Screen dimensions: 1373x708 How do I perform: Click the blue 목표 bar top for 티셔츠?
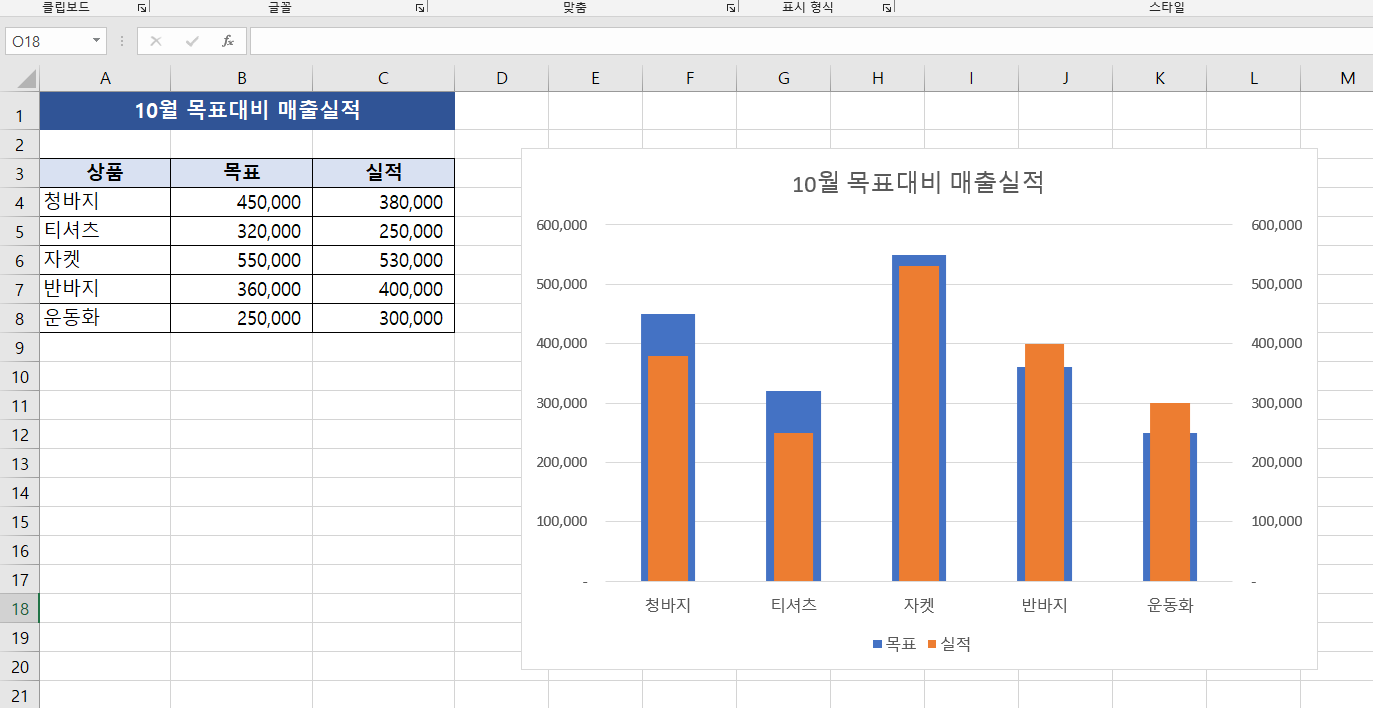pyautogui.click(x=793, y=411)
